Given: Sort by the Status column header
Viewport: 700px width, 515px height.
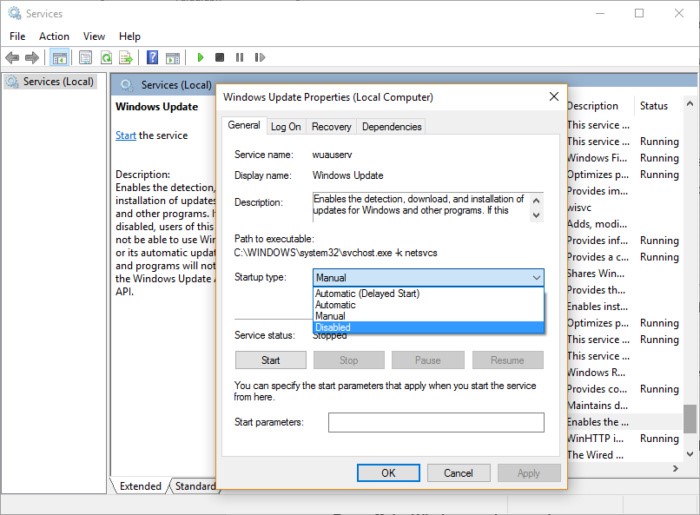Looking at the screenshot, I should tap(657, 106).
